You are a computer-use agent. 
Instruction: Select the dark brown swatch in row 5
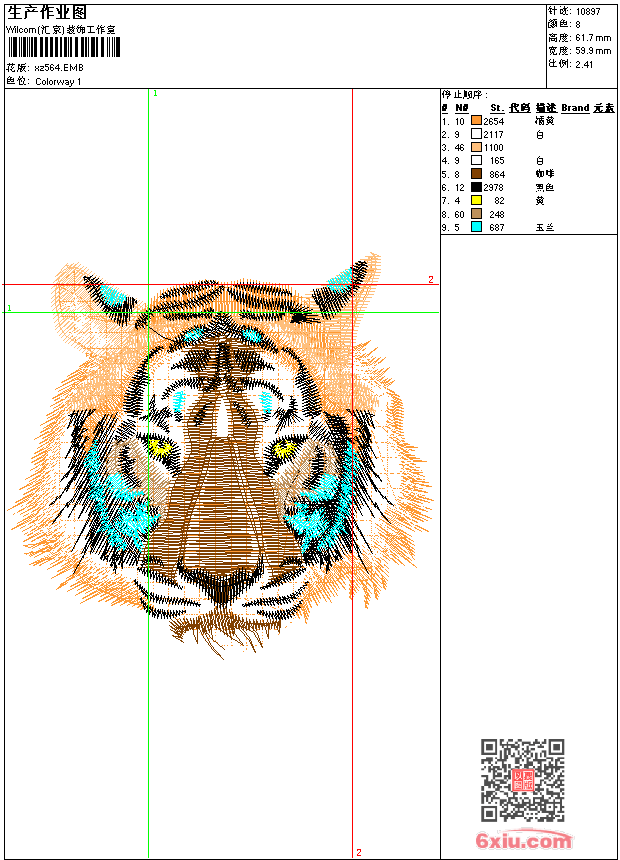point(476,174)
